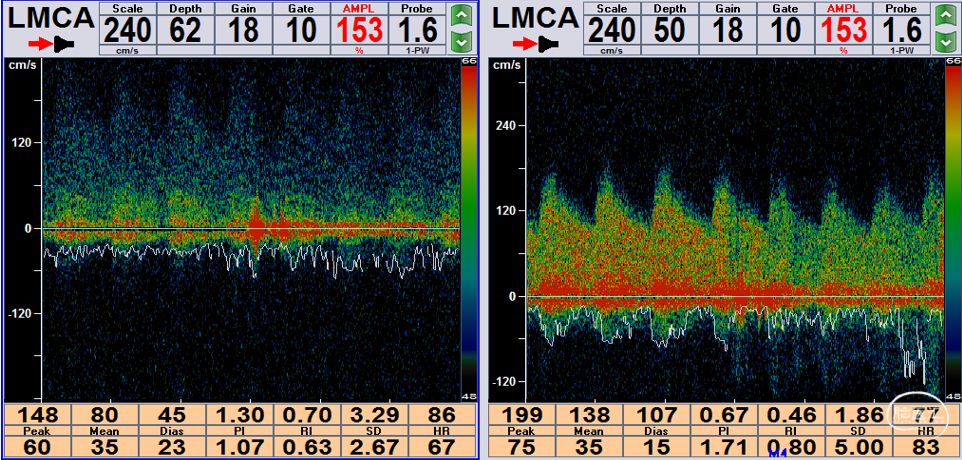Click the lower Peak value 75
The width and height of the screenshot is (962, 460).
pos(521,446)
